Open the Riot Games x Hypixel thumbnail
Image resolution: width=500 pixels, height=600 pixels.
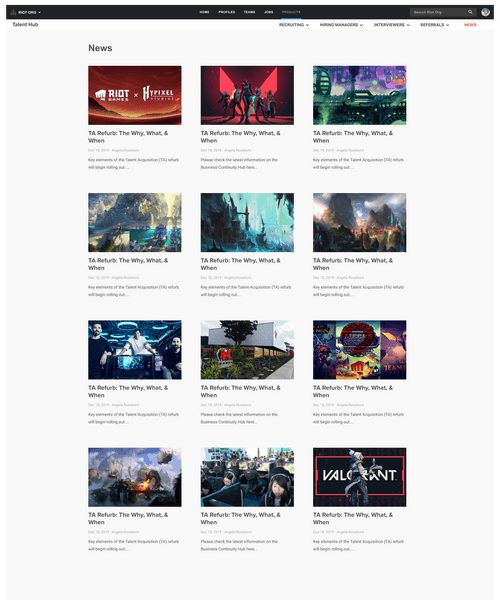click(x=135, y=95)
